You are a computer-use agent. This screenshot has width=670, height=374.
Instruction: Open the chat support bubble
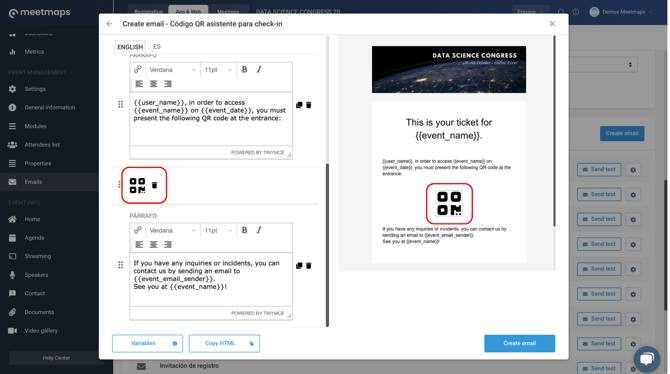click(x=647, y=359)
